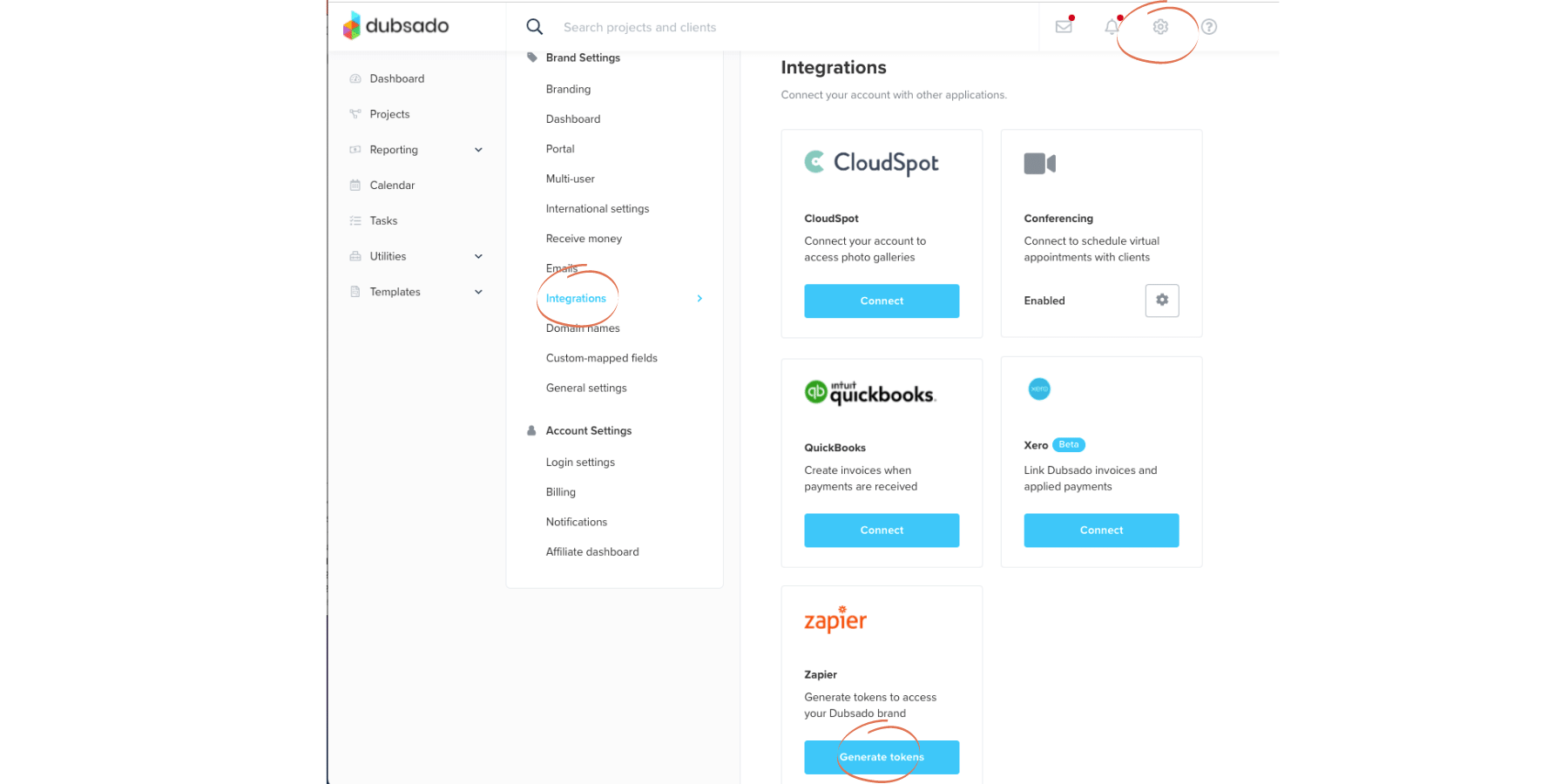Connect the CloudSpot integration

(x=882, y=301)
